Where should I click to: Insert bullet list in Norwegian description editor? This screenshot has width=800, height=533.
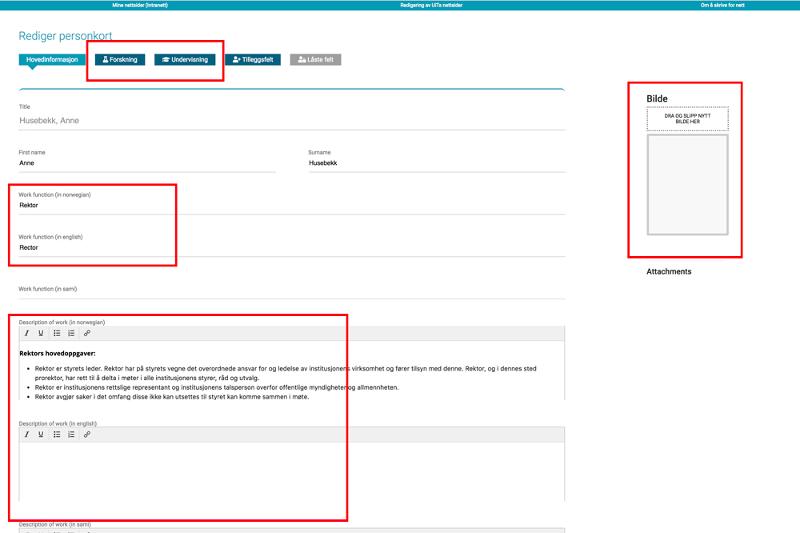[x=55, y=333]
